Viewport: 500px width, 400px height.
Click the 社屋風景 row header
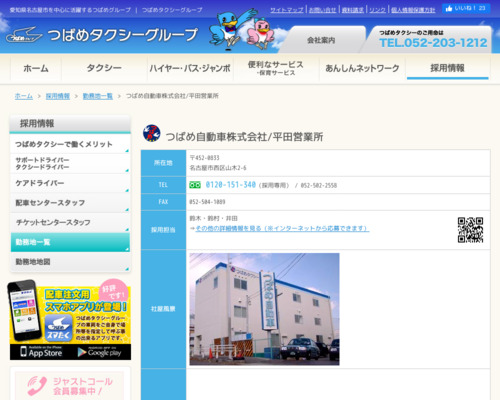tap(163, 309)
